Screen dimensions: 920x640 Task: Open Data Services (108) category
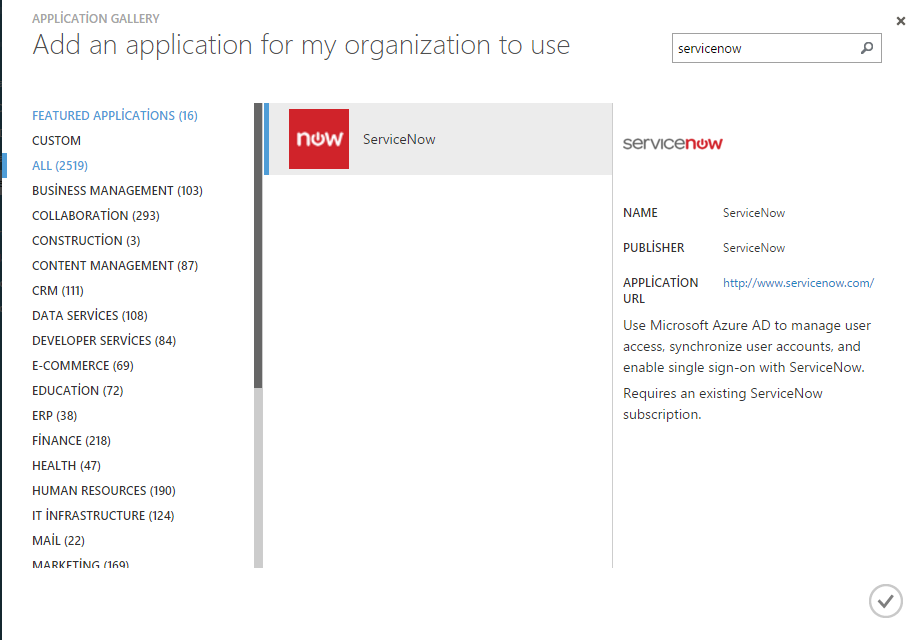[x=90, y=316]
